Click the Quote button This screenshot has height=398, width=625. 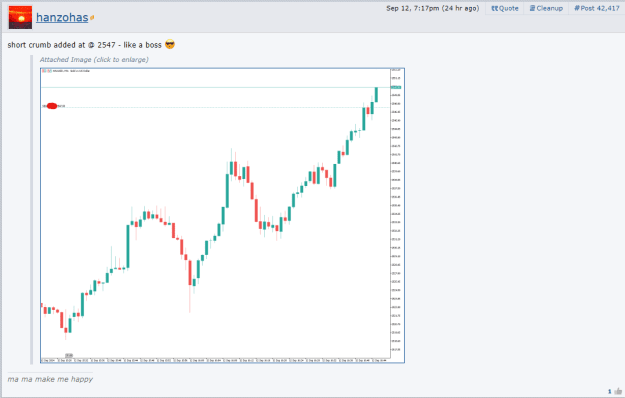(x=505, y=8)
